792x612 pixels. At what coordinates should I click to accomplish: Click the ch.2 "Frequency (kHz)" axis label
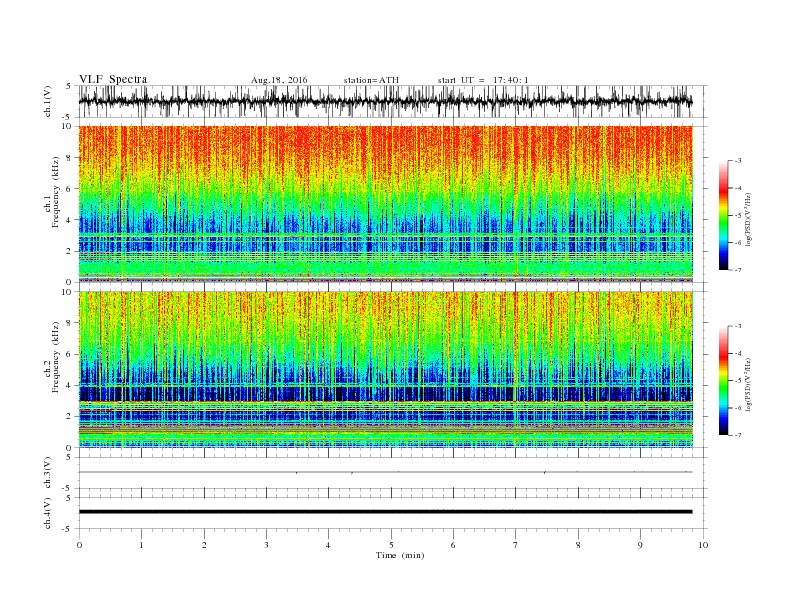point(56,358)
